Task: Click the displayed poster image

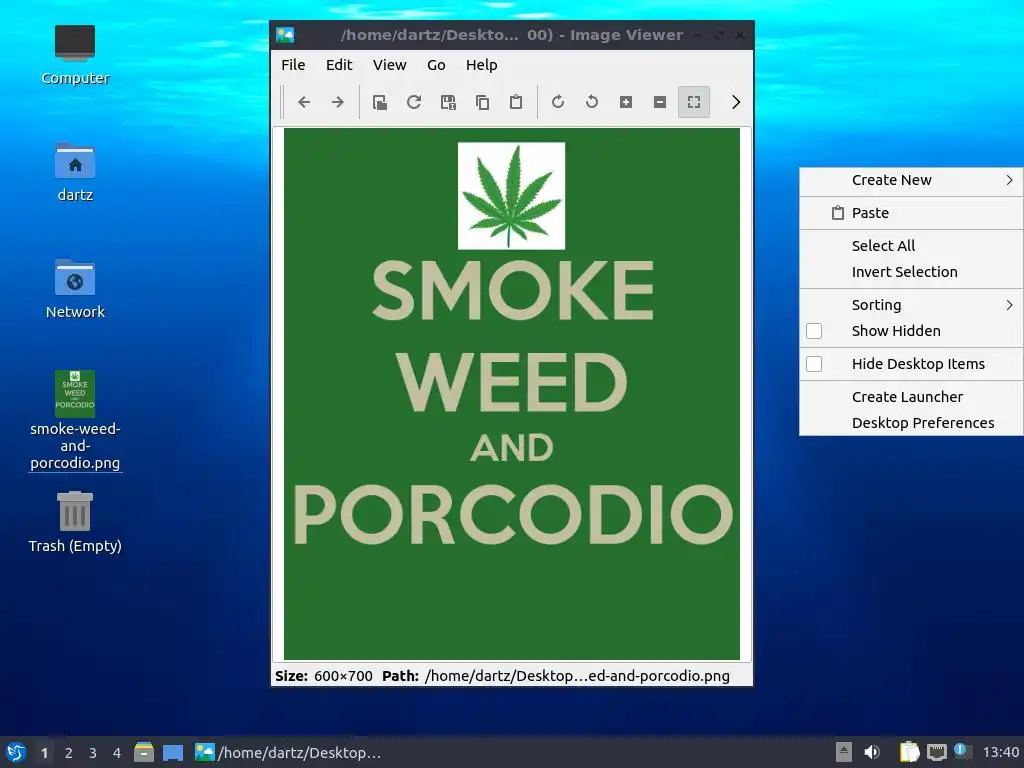Action: tap(512, 394)
